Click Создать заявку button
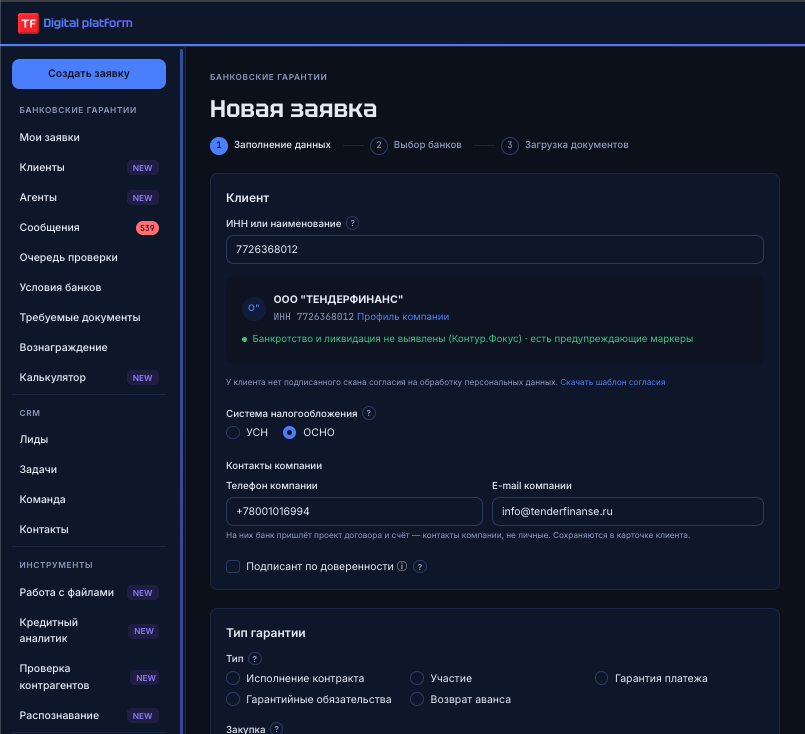Screen dimensions: 805x734 (x=89, y=74)
